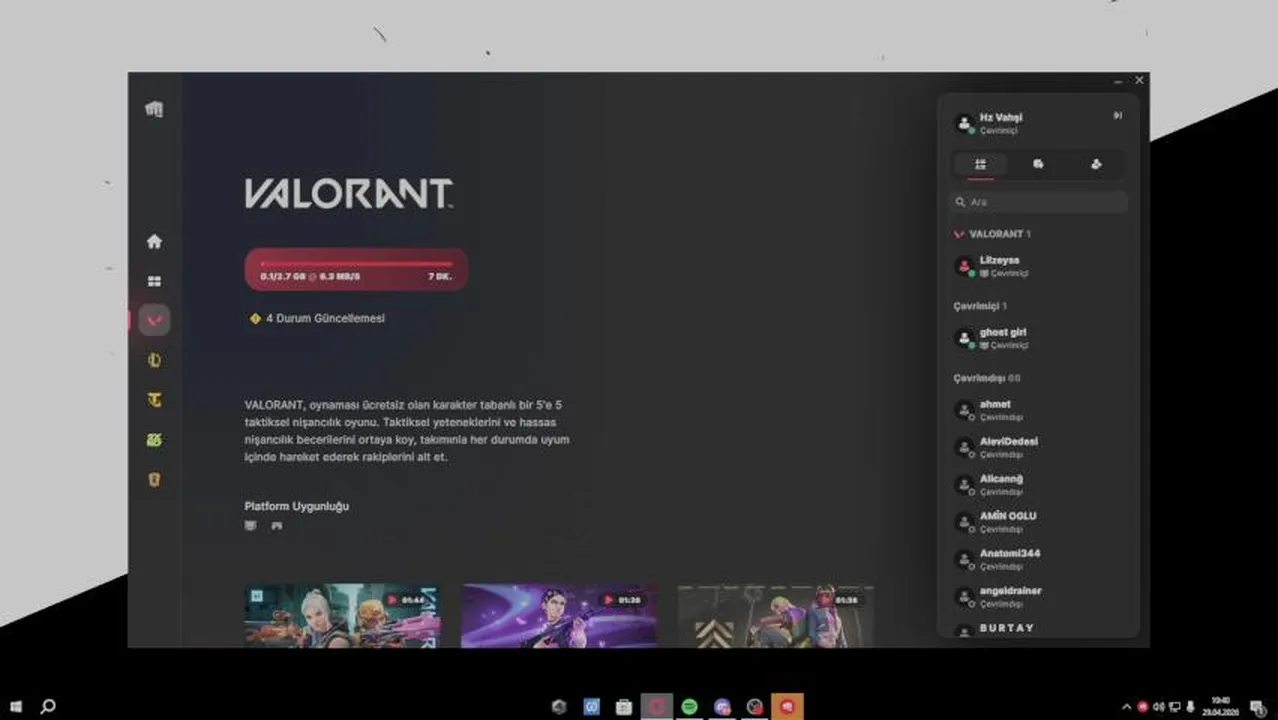The width and height of the screenshot is (1278, 720).
Task: Open the orange highlighted taskbar app
Action: coord(787,707)
